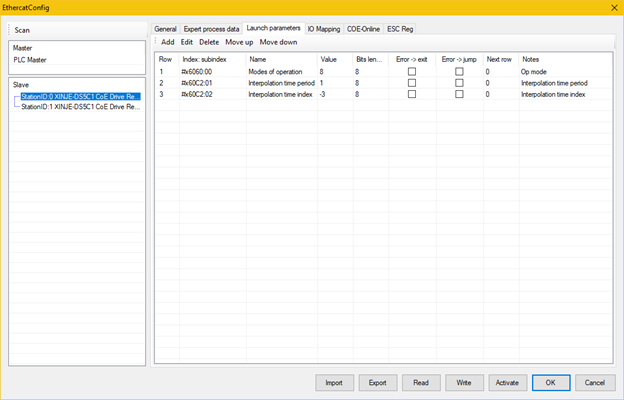Click the Activate button
Image resolution: width=624 pixels, height=400 pixels.
coord(507,382)
